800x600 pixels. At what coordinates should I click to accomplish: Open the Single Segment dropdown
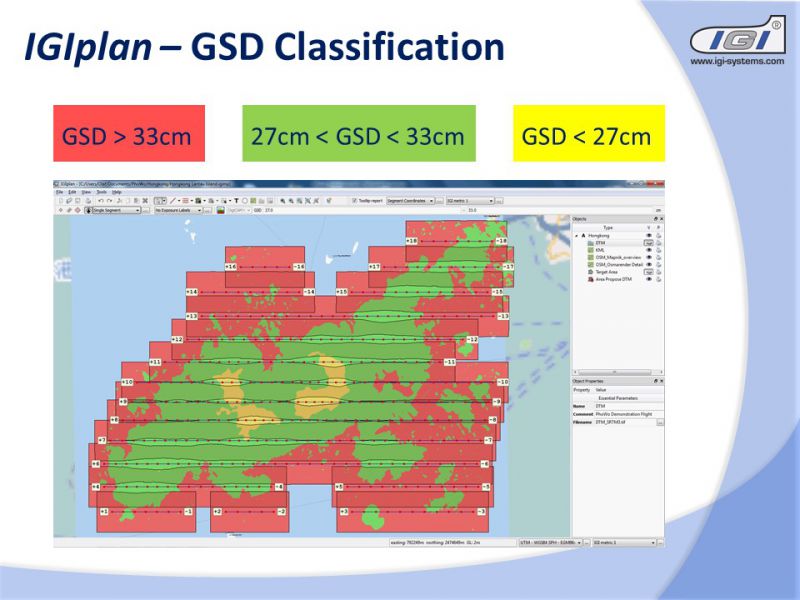112,210
